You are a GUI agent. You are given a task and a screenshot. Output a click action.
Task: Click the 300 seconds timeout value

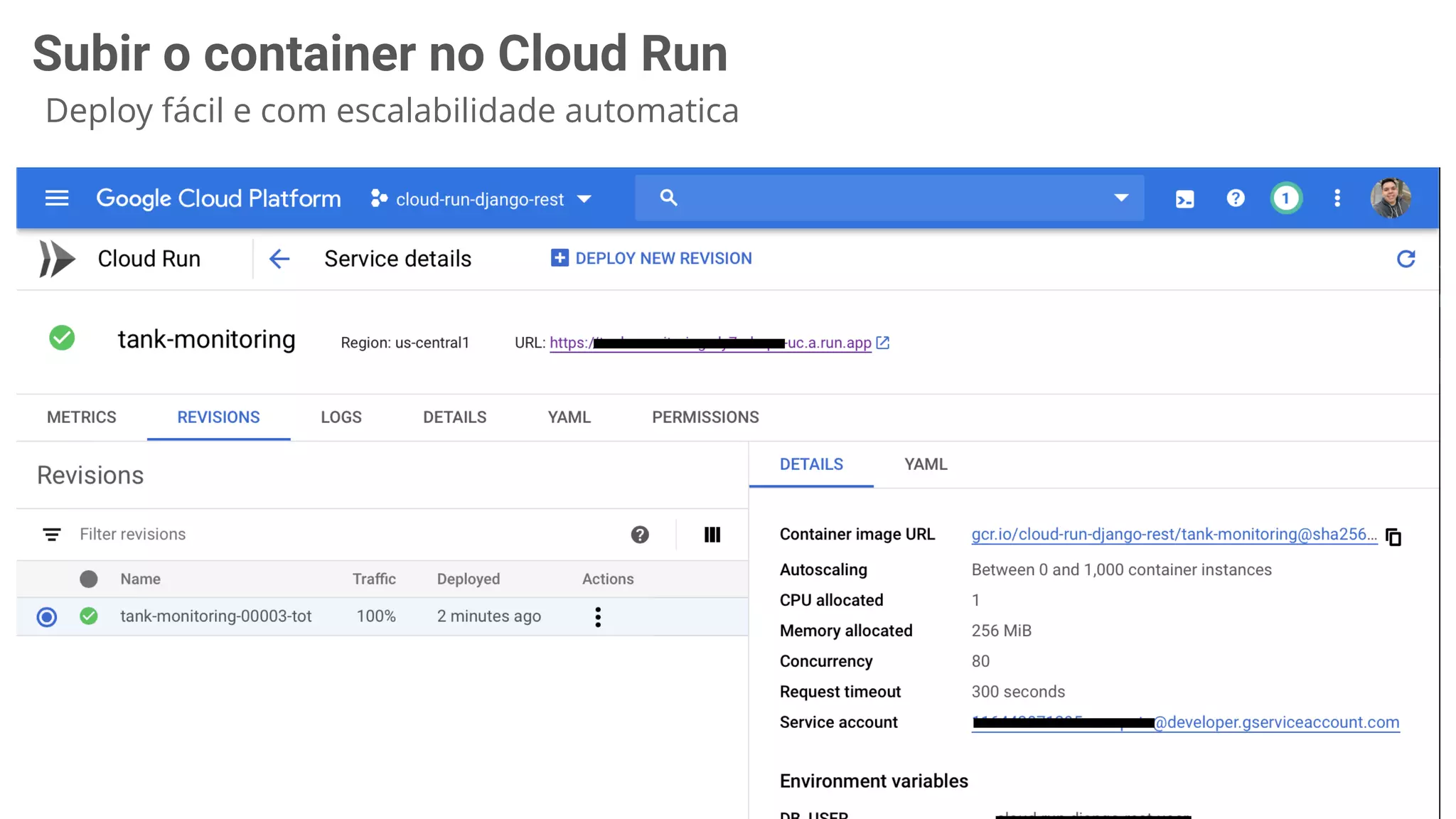point(1018,692)
